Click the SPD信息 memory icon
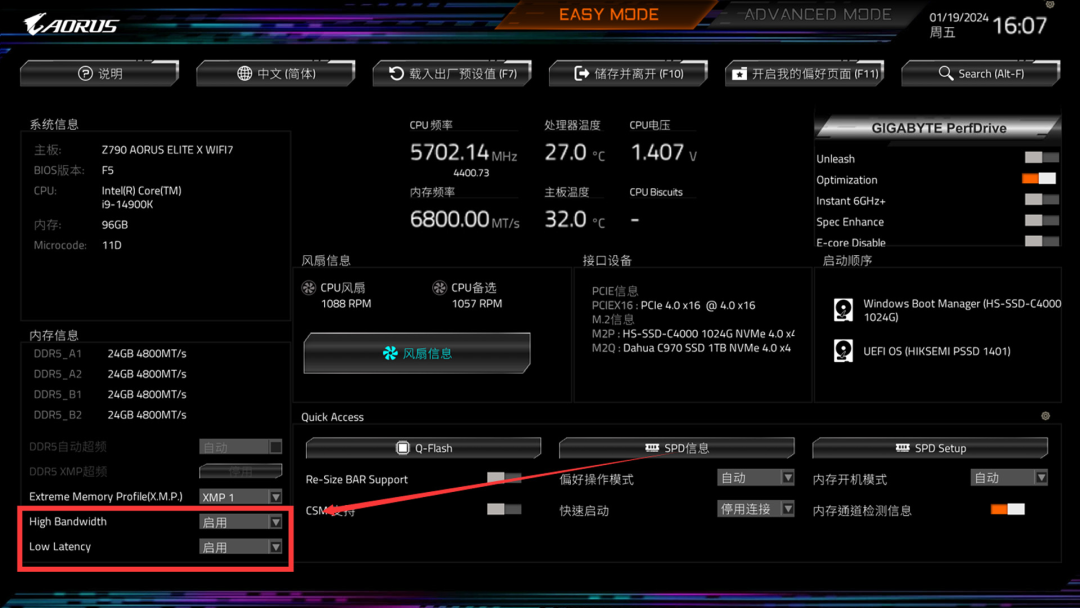The width and height of the screenshot is (1080, 608). 652,448
